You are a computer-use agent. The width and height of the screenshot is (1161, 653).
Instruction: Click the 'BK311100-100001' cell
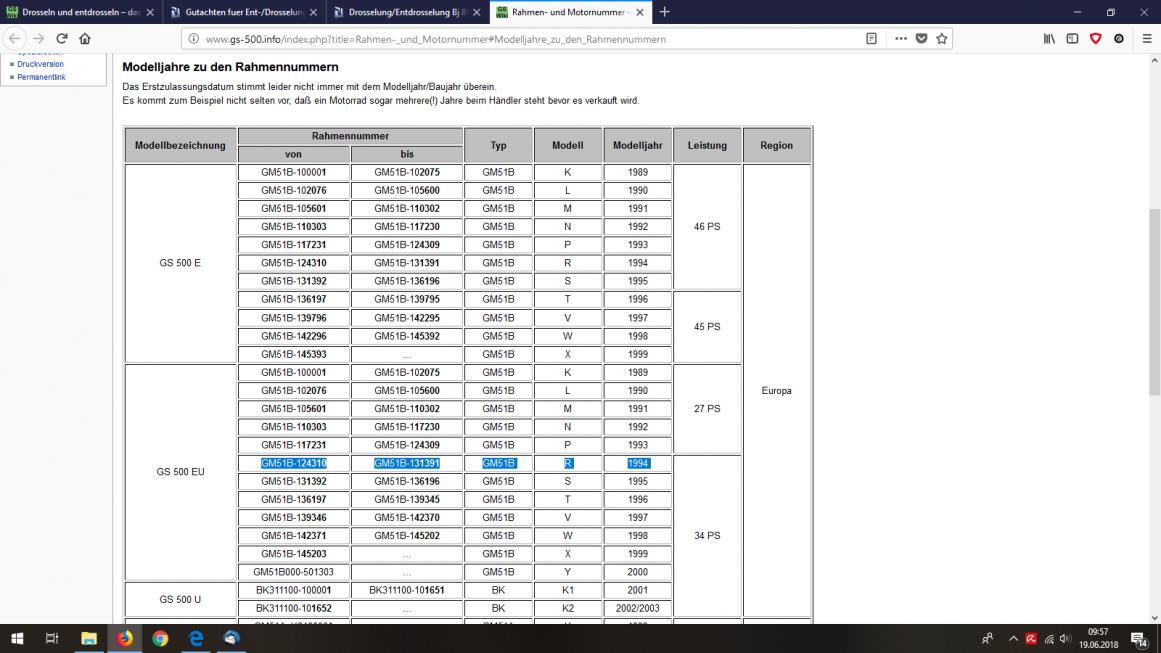(x=293, y=590)
